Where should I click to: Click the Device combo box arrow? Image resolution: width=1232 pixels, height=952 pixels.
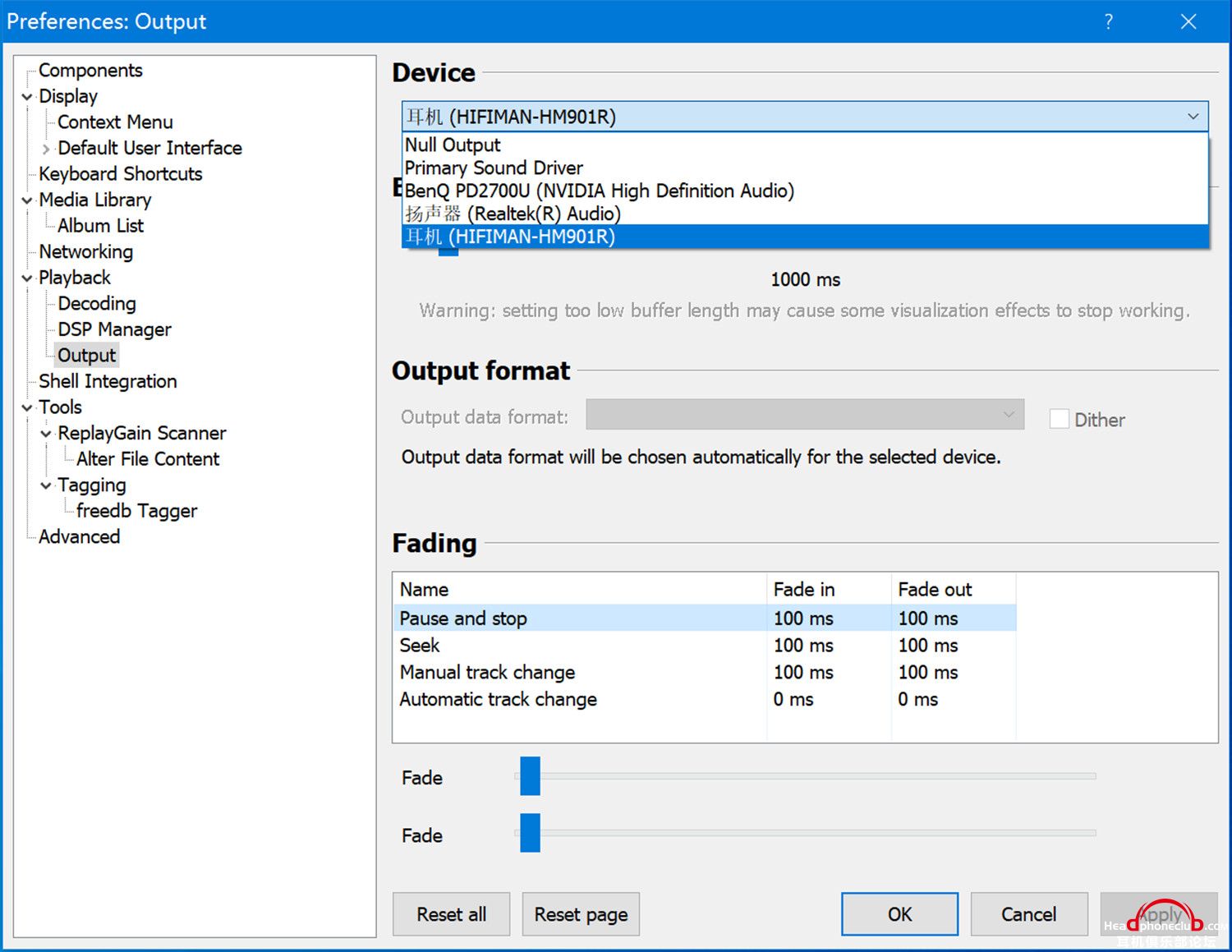tap(1193, 117)
